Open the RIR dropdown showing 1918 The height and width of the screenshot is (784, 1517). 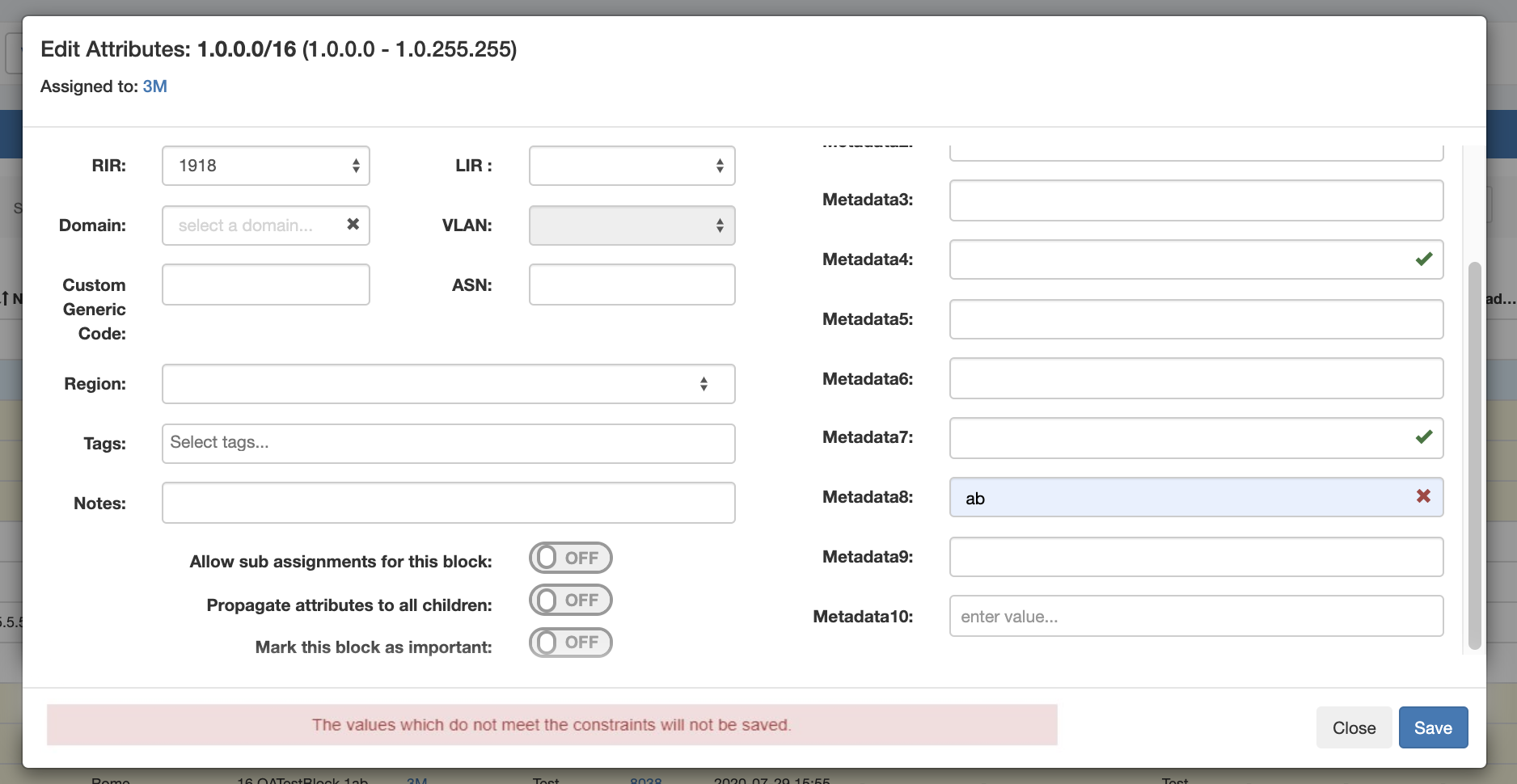click(266, 166)
